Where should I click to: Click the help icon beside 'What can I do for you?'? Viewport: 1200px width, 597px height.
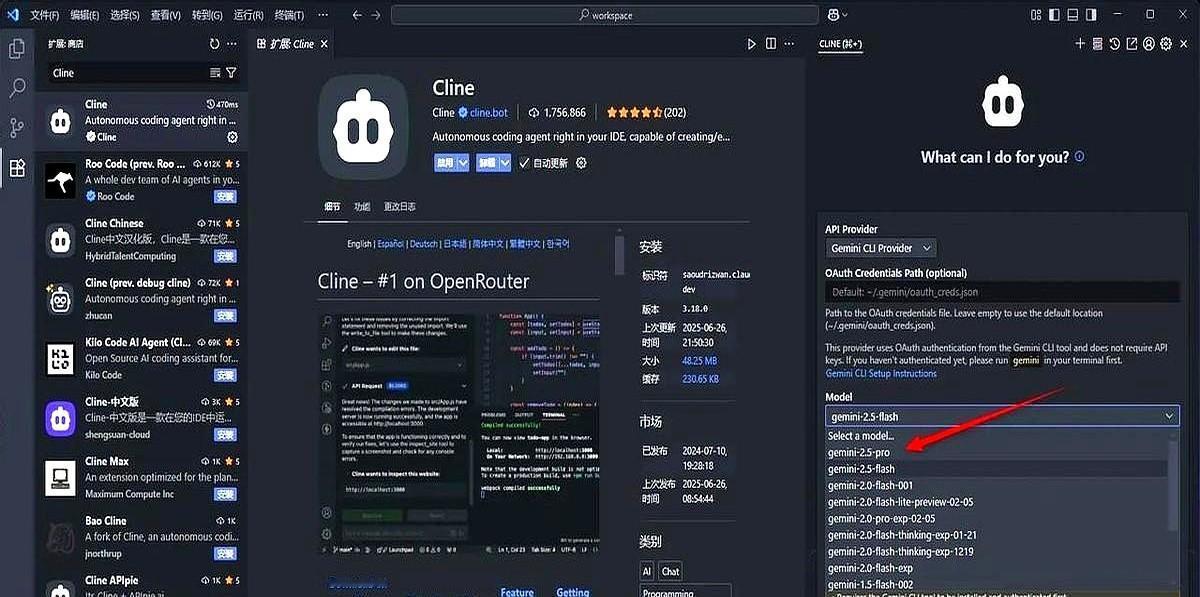click(1079, 157)
